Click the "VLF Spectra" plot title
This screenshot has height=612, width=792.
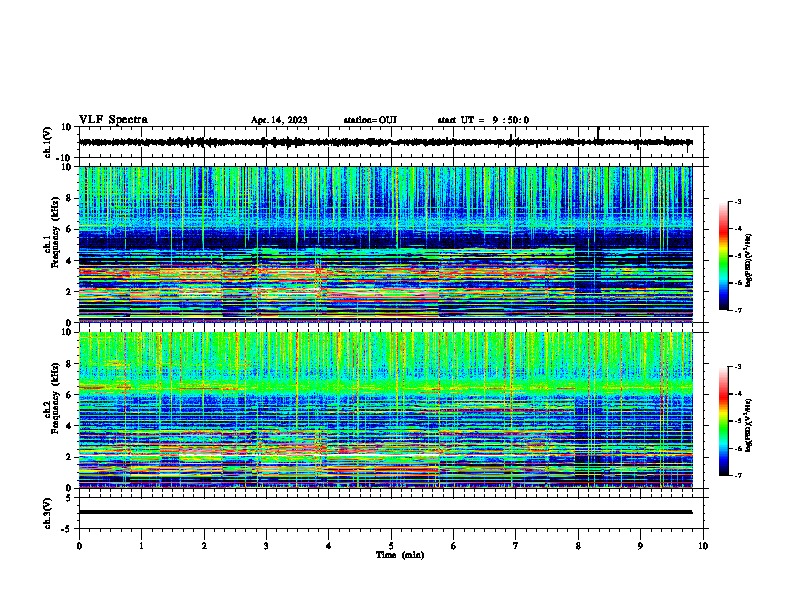click(x=113, y=120)
